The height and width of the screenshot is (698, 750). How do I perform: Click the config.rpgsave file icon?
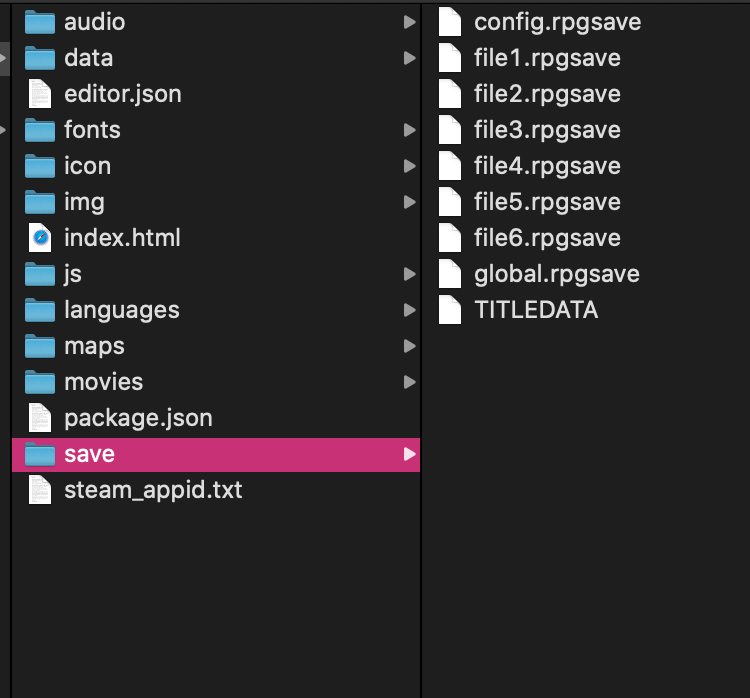[x=451, y=22]
